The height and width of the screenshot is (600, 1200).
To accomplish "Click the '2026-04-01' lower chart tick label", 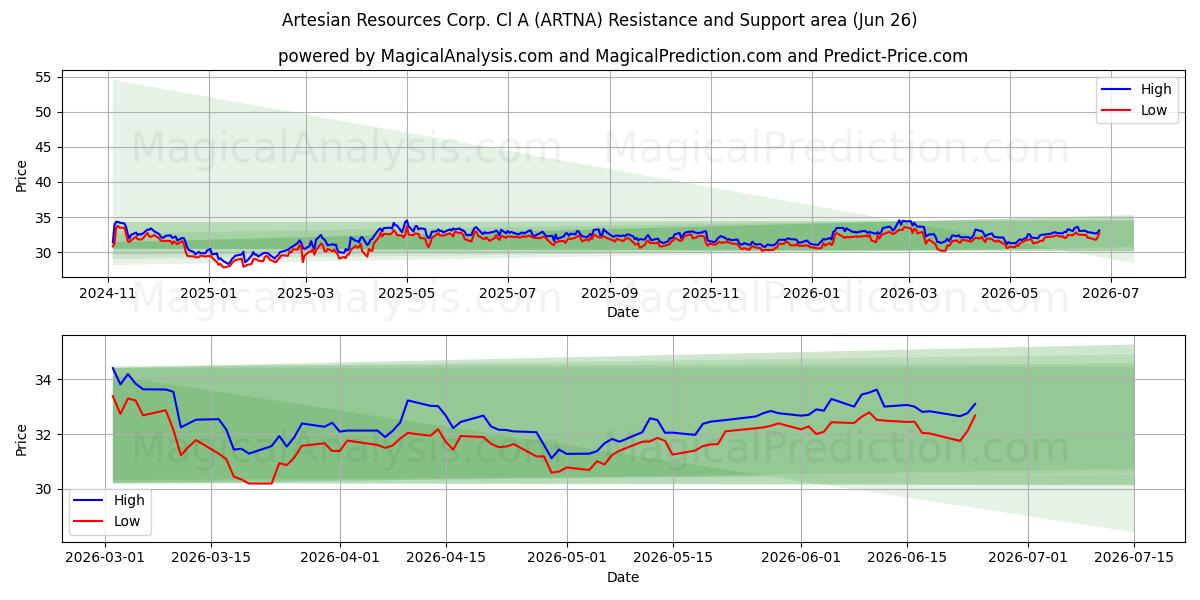I will pos(340,558).
